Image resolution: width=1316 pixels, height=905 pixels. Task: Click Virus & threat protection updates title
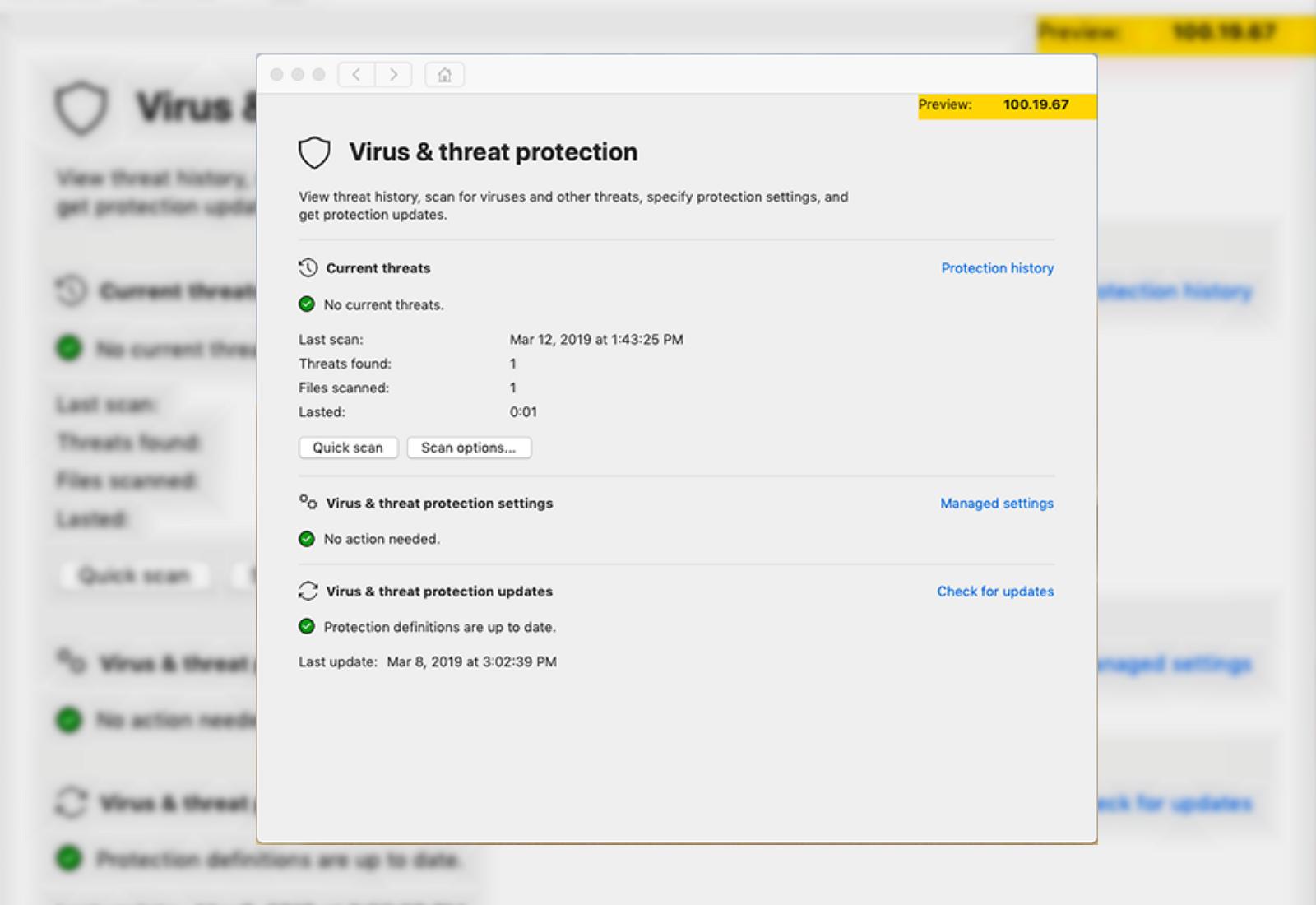pos(439,592)
